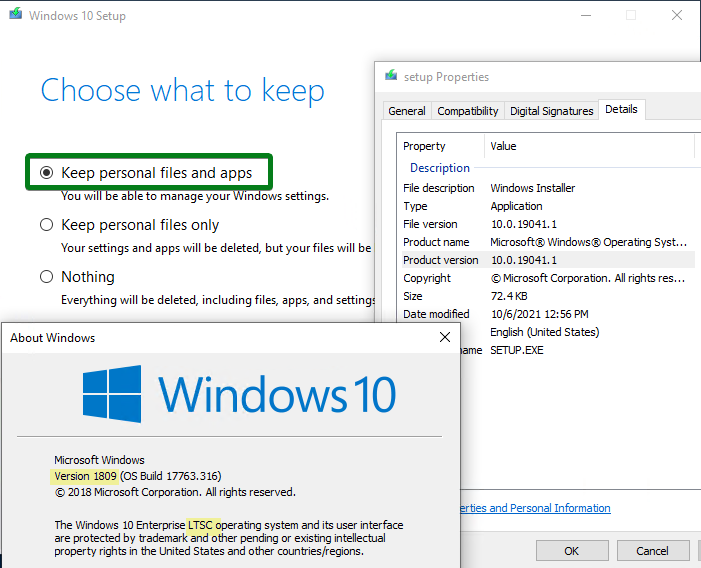701x568 pixels.
Task: Open Remove Properties and Personal Information link
Action: (x=536, y=508)
